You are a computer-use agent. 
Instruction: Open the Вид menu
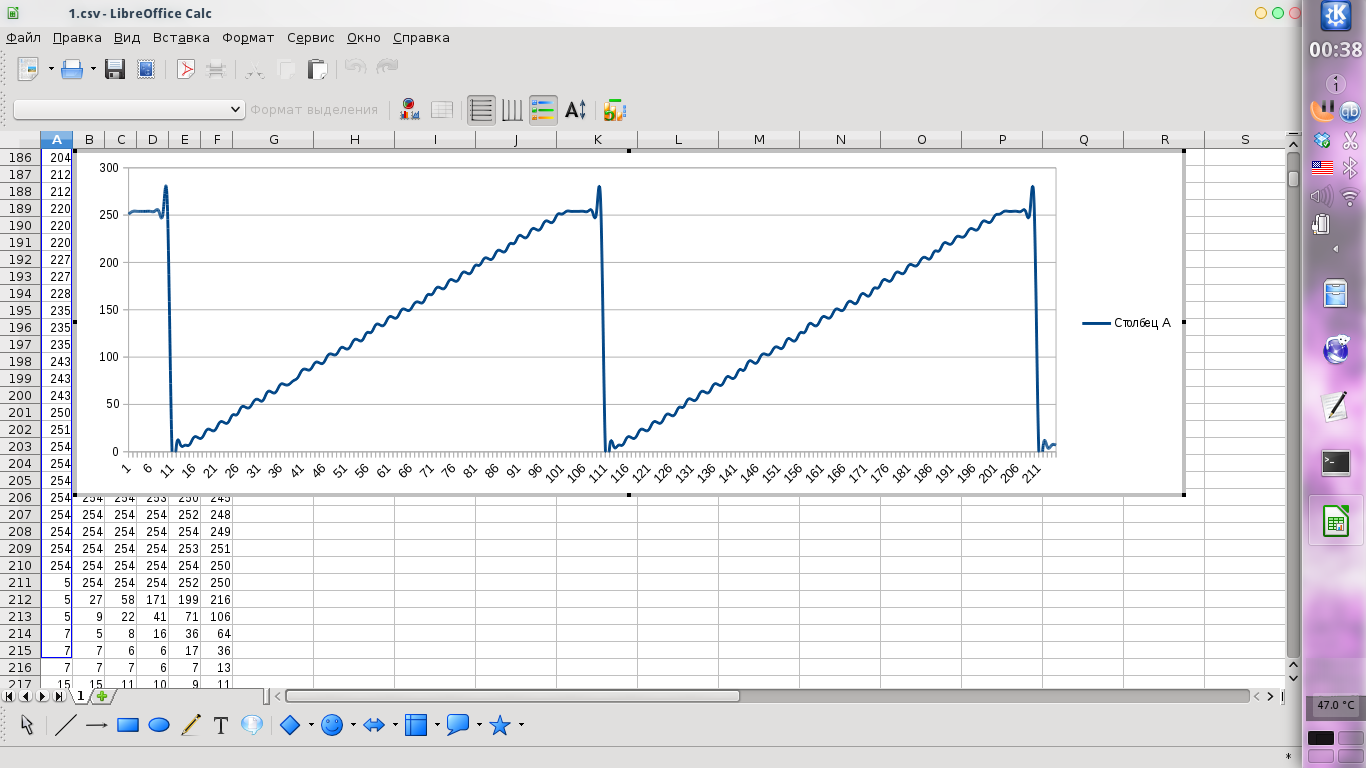(x=127, y=38)
